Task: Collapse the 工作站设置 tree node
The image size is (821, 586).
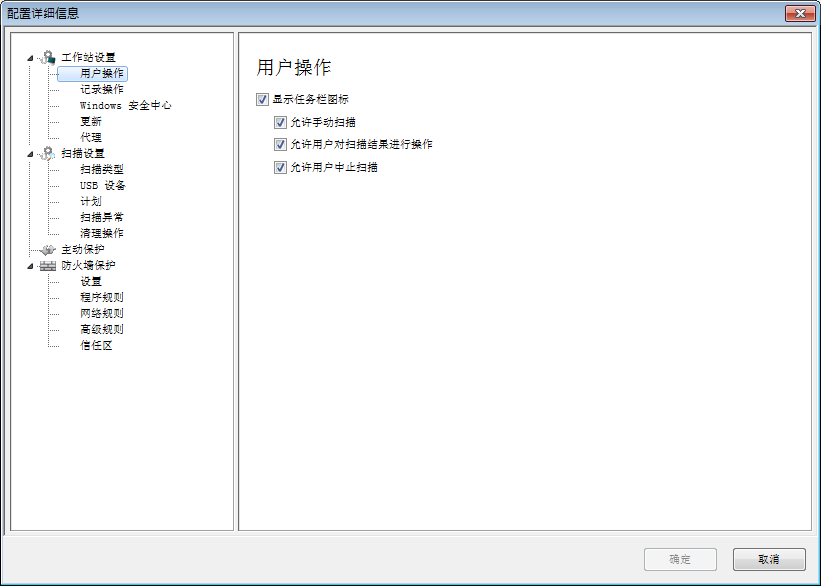Action: coord(30,58)
